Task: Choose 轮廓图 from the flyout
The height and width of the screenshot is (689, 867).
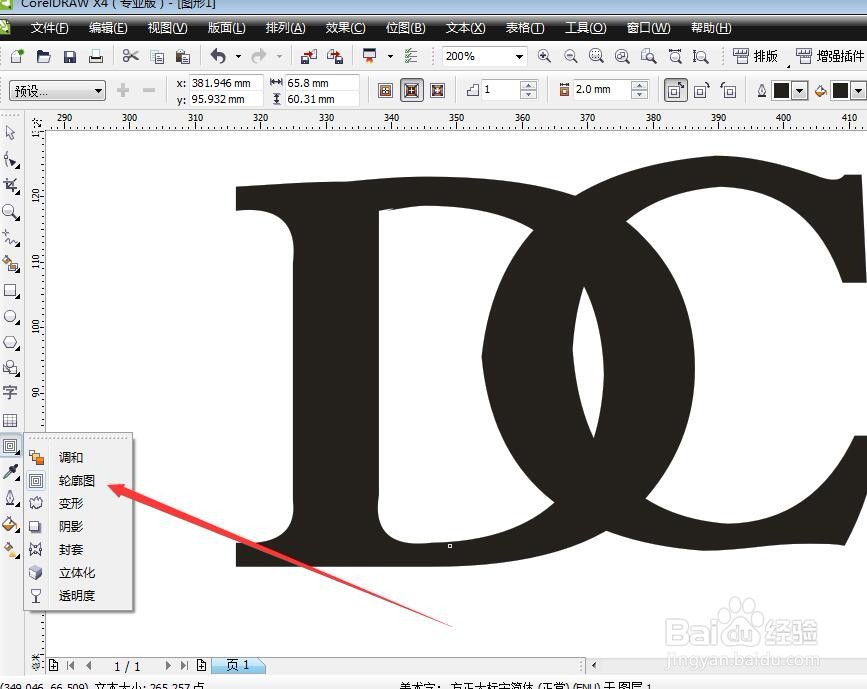Action: coord(78,481)
